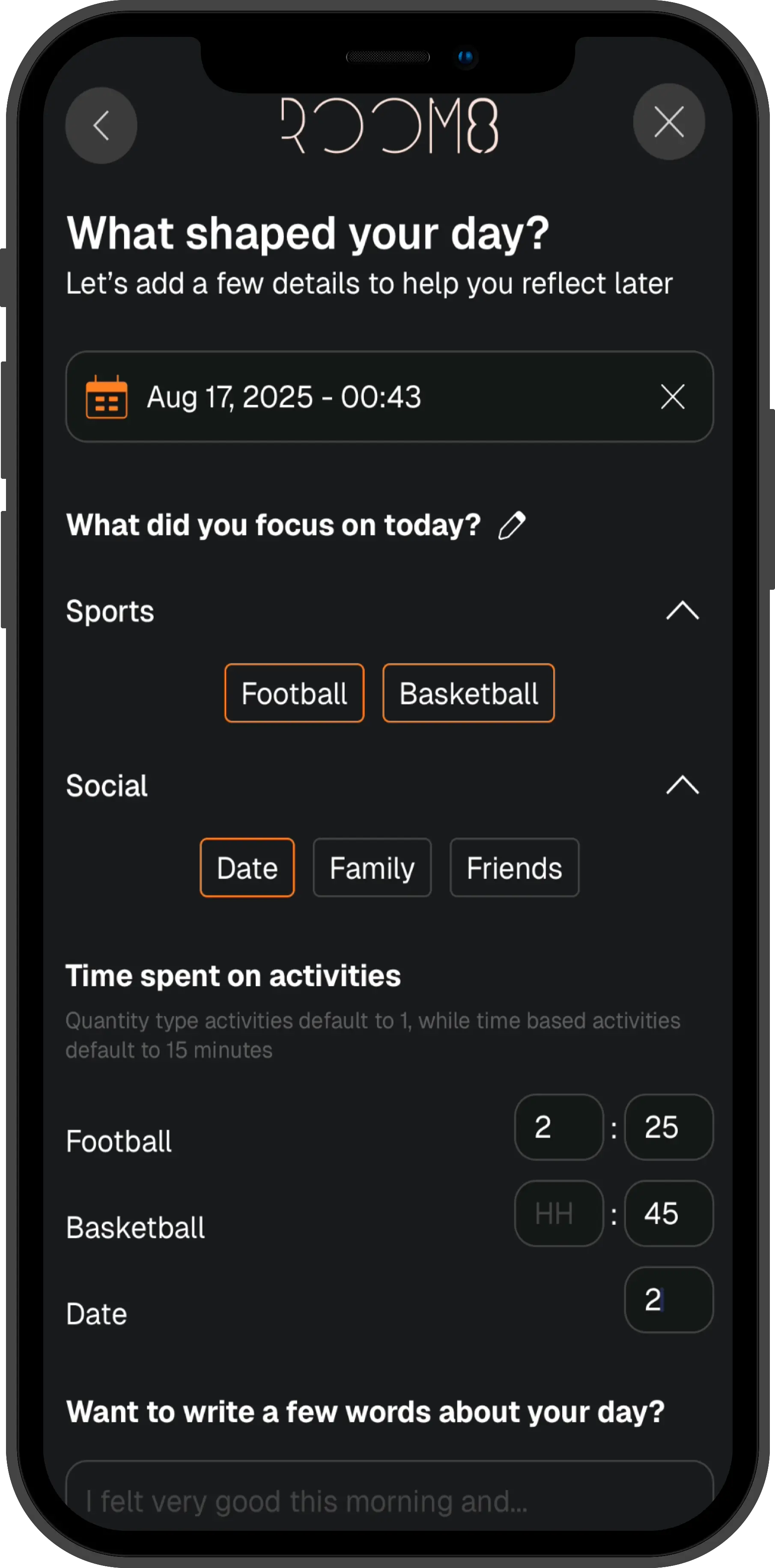Edit focus items via pencil icon
Viewport: 775px width, 1568px height.
tap(512, 525)
